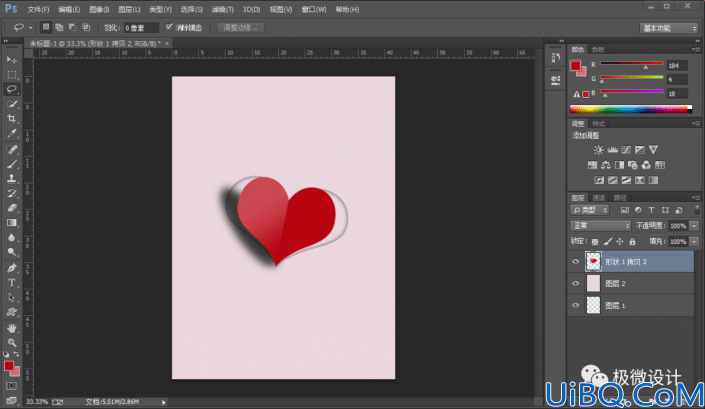Open the fill 填充 slider dropdown
This screenshot has width=705, height=409.
tap(694, 242)
